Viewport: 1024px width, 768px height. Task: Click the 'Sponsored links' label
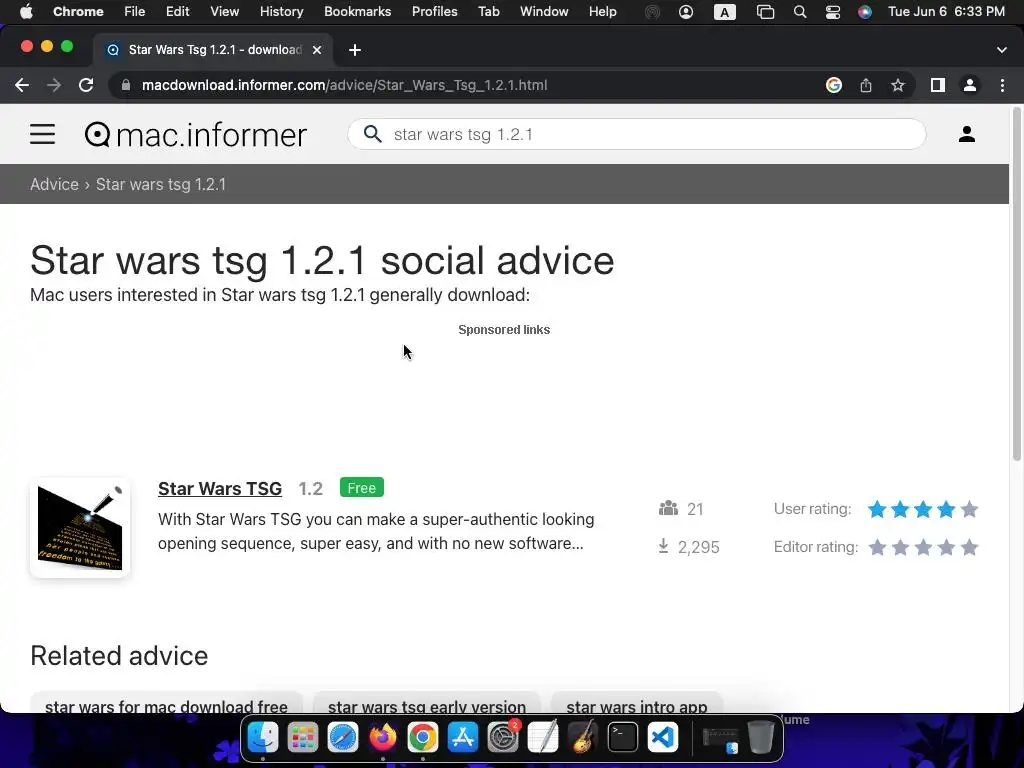tap(504, 330)
